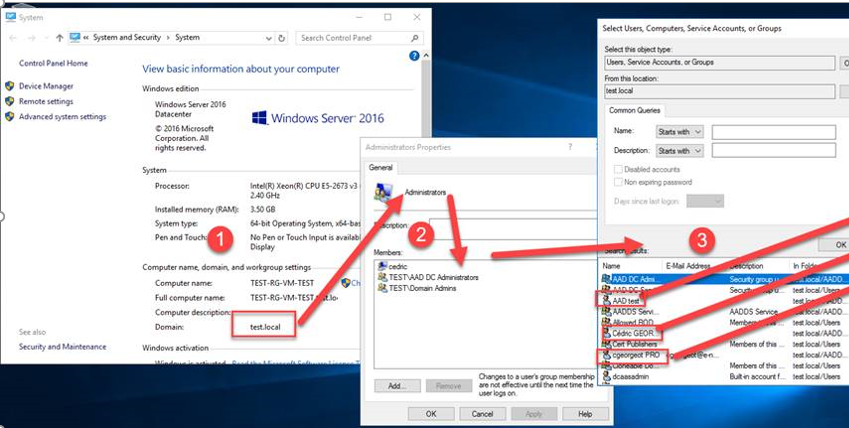This screenshot has height=428, width=849.
Task: Open the Security and Maintenance link
Action: click(x=62, y=347)
